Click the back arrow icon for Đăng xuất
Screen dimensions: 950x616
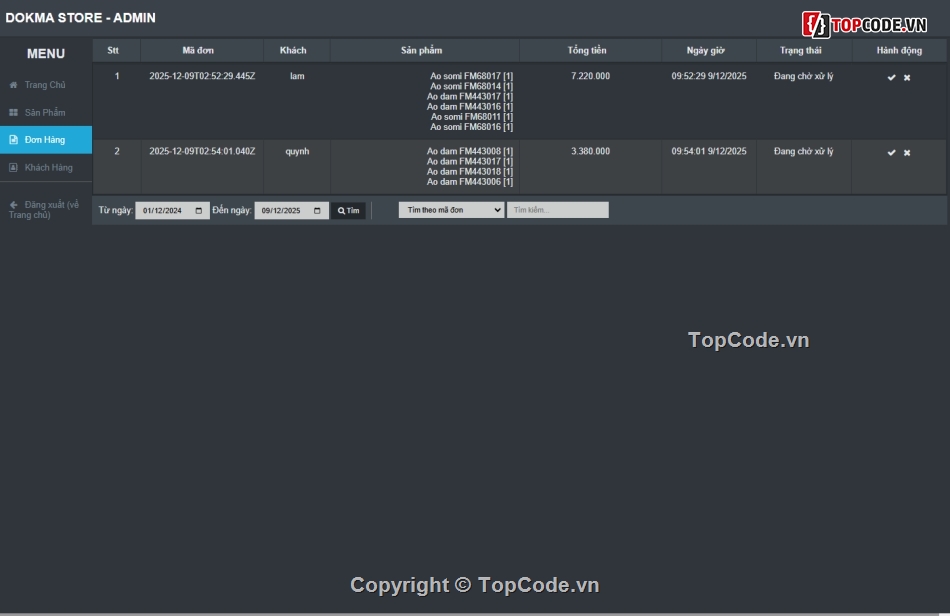[13, 205]
